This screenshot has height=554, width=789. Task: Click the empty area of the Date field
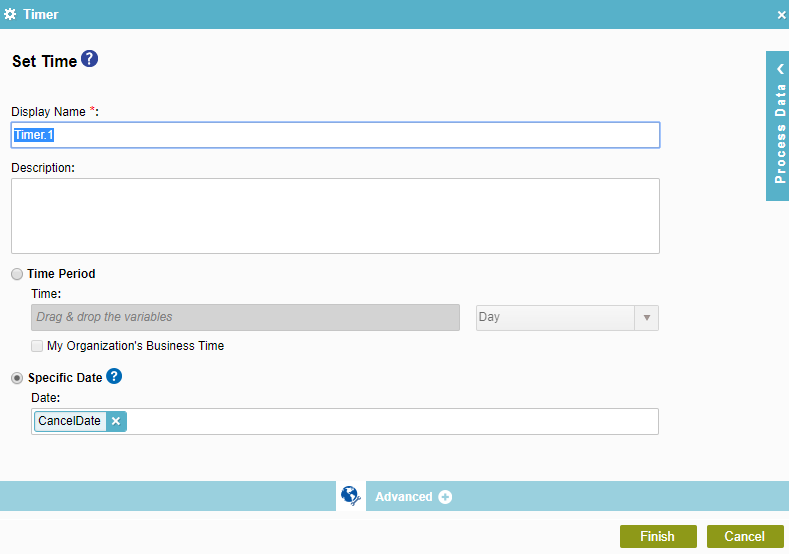(x=390, y=421)
